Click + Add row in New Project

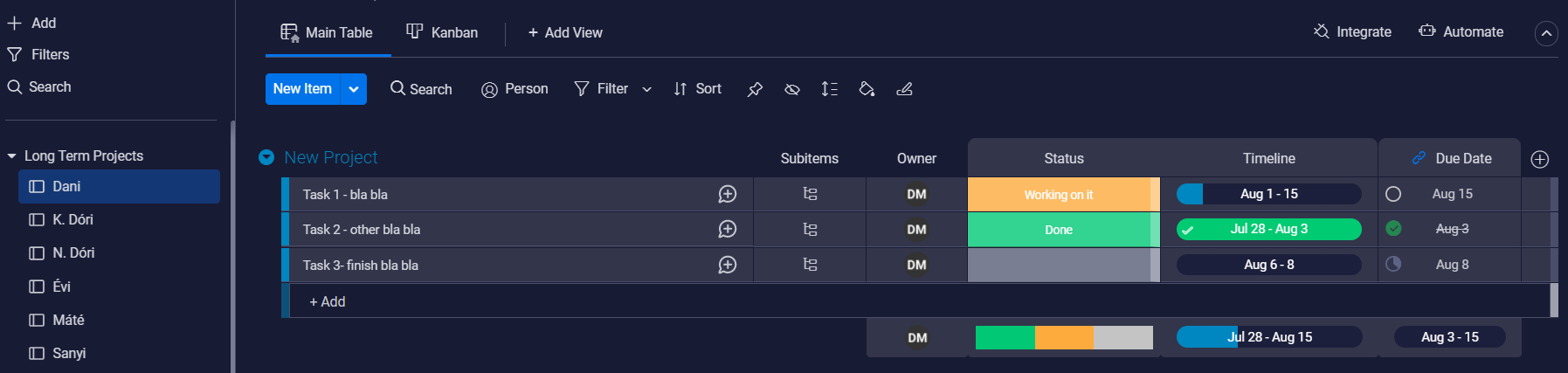coord(328,301)
